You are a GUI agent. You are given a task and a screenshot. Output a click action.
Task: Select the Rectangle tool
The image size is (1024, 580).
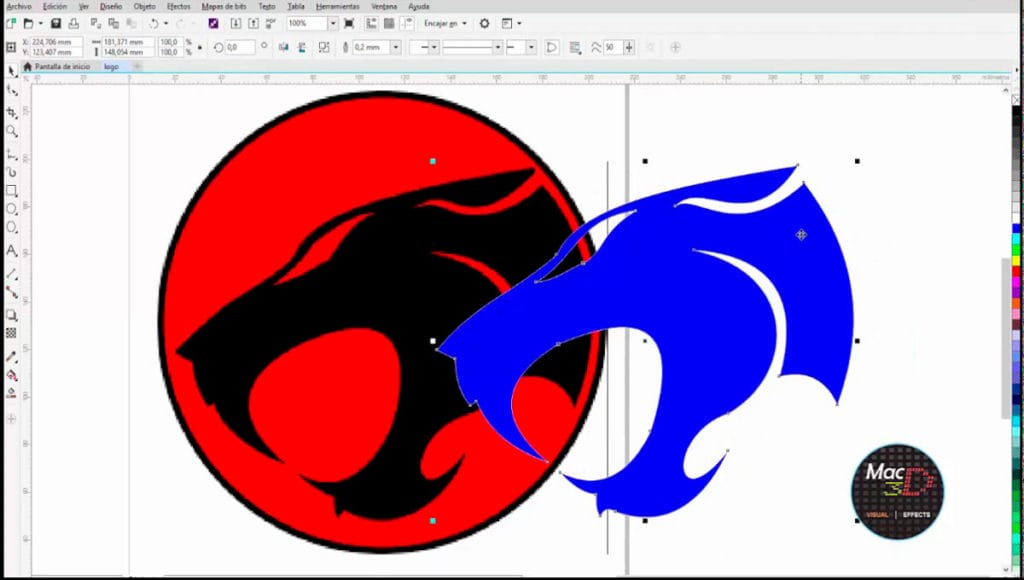click(x=11, y=191)
